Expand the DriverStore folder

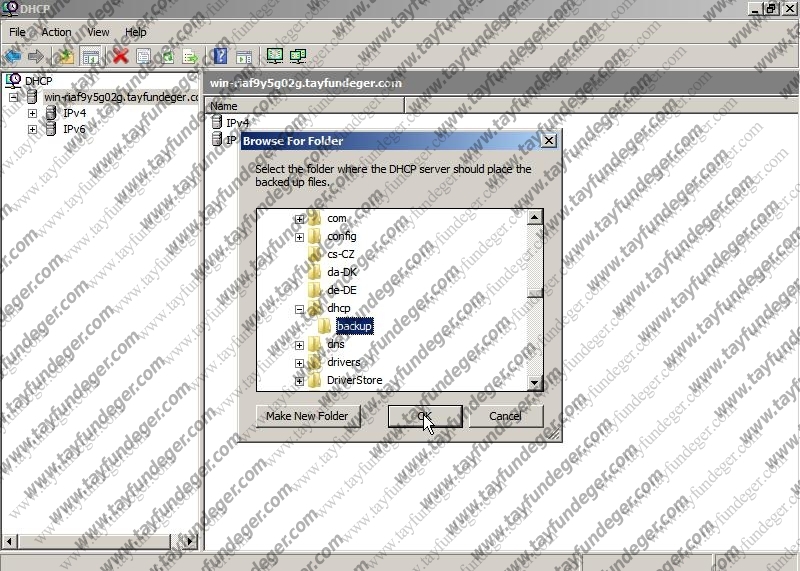299,381
